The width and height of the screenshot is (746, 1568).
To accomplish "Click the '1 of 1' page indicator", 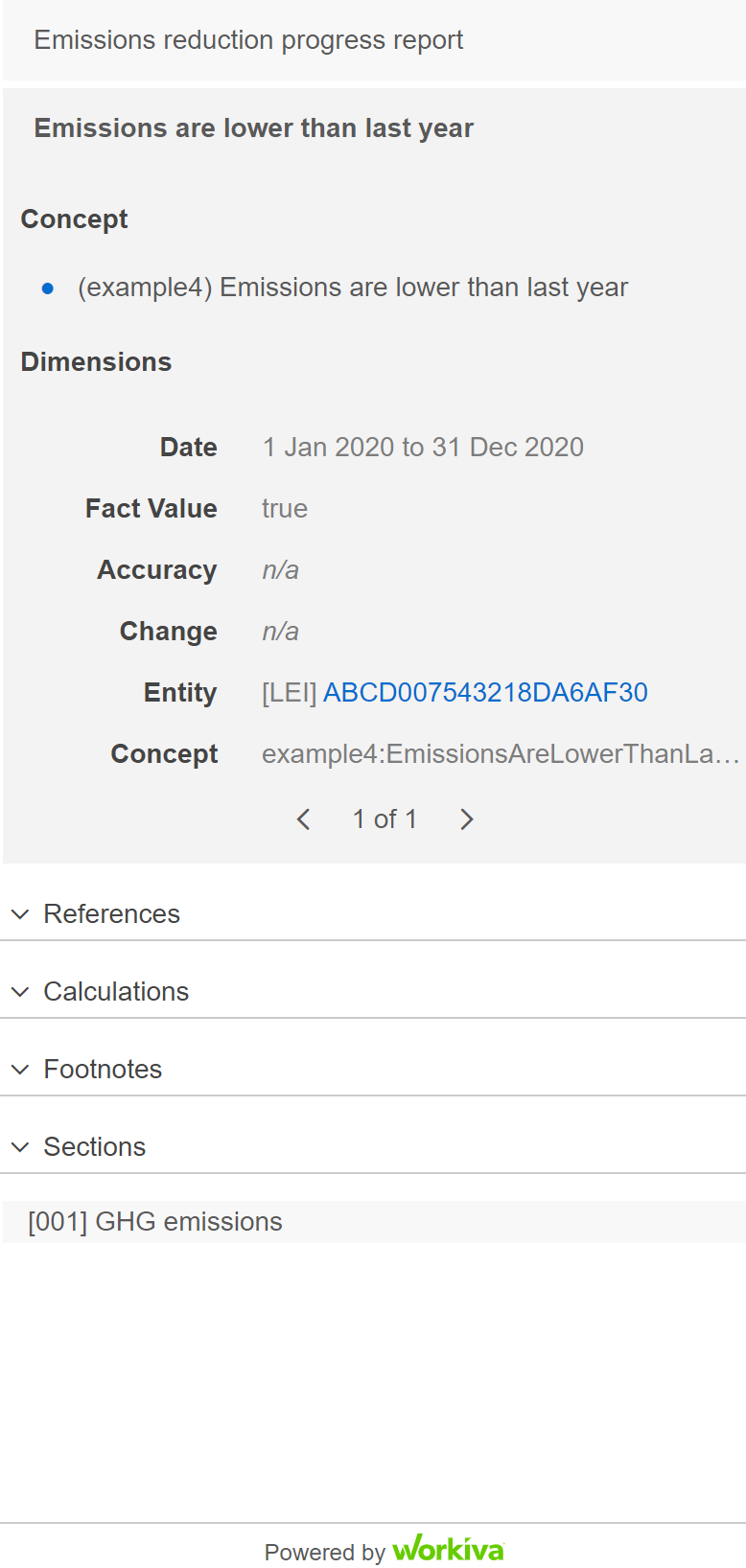I will tap(385, 819).
